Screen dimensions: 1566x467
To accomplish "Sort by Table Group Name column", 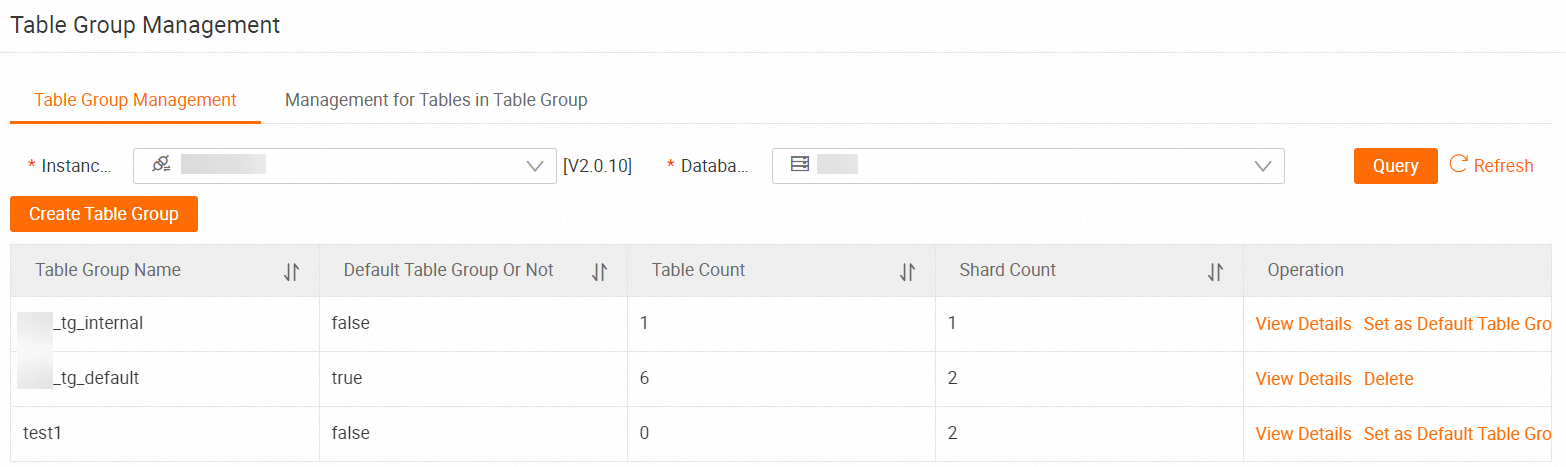I will pyautogui.click(x=291, y=271).
